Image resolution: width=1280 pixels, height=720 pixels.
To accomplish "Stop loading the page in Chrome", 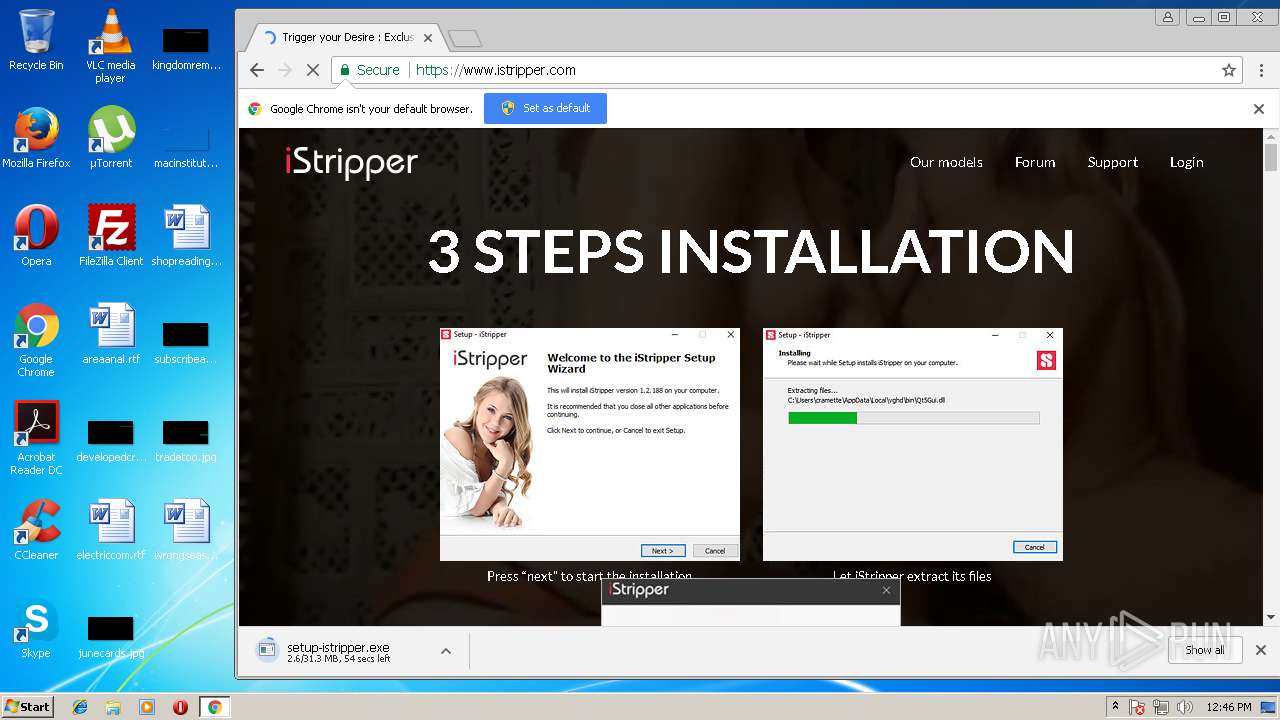I will pyautogui.click(x=313, y=70).
